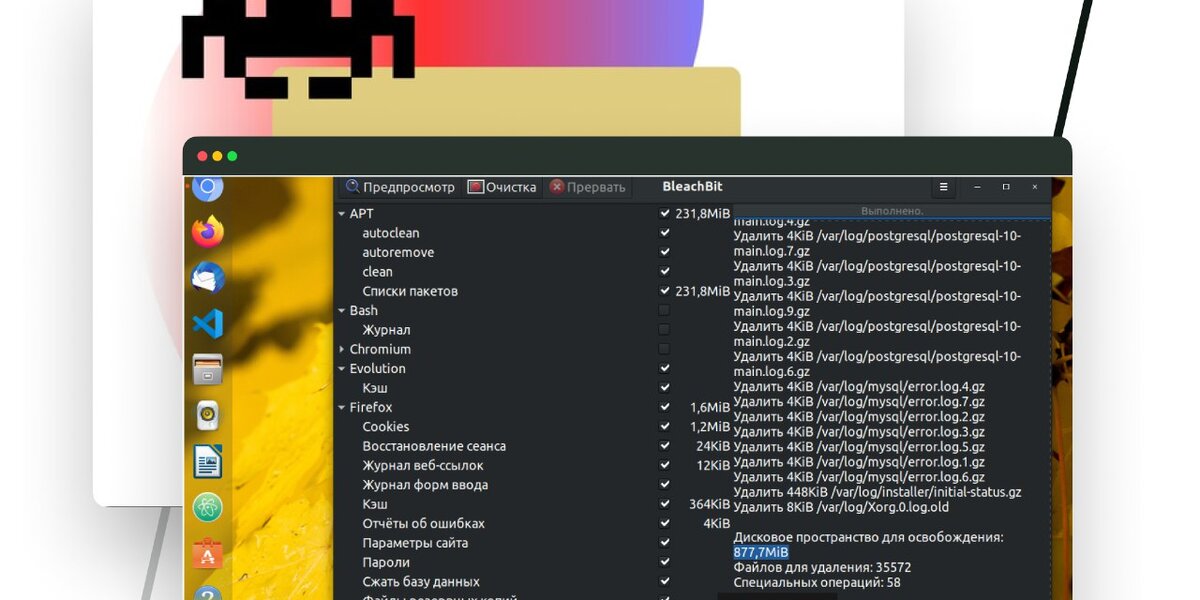Click the 24KiB size value
This screenshot has height=600, width=1200.
(713, 446)
